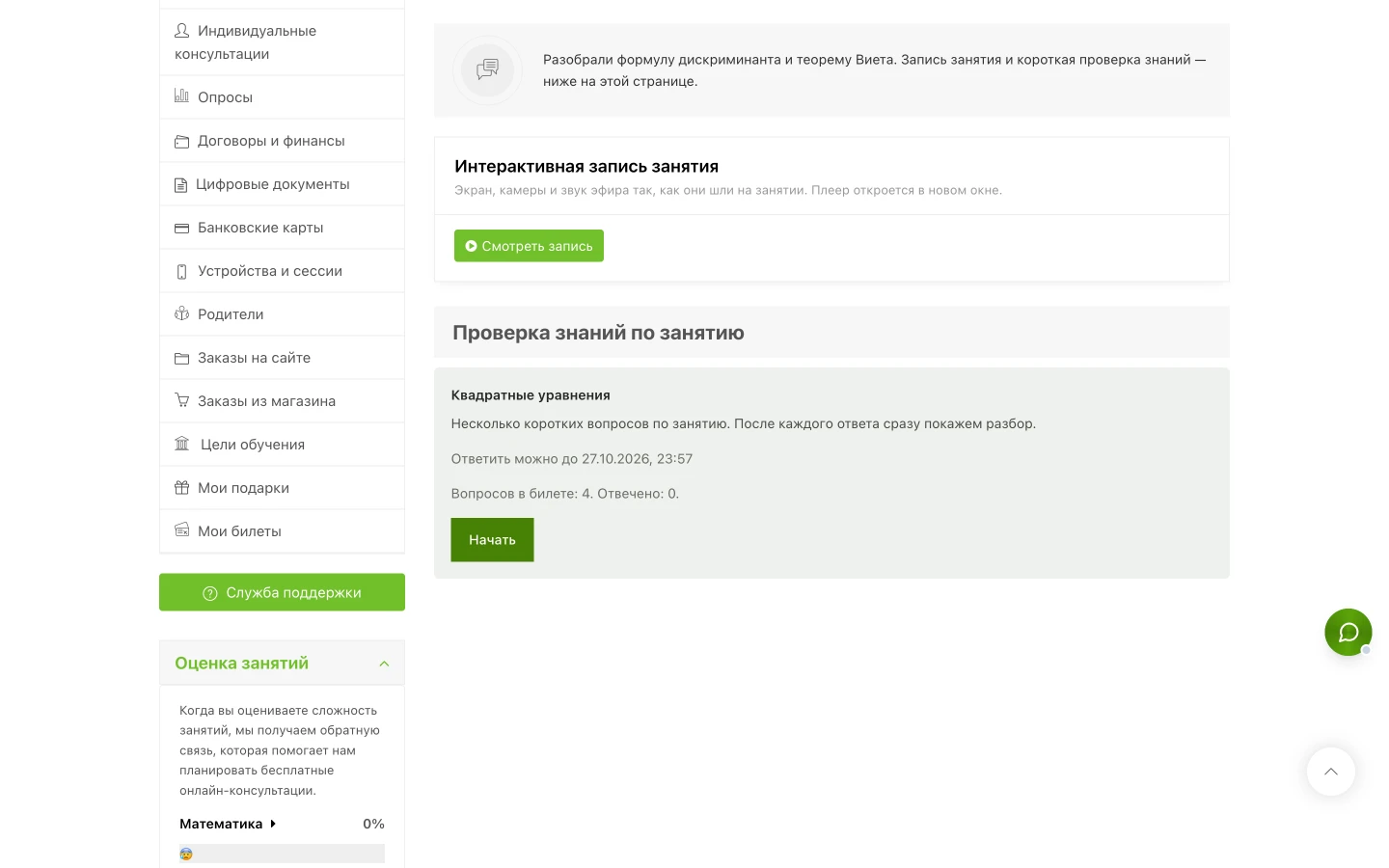This screenshot has width=1389, height=868.
Task: Open Заказы на сайте
Action: click(282, 358)
